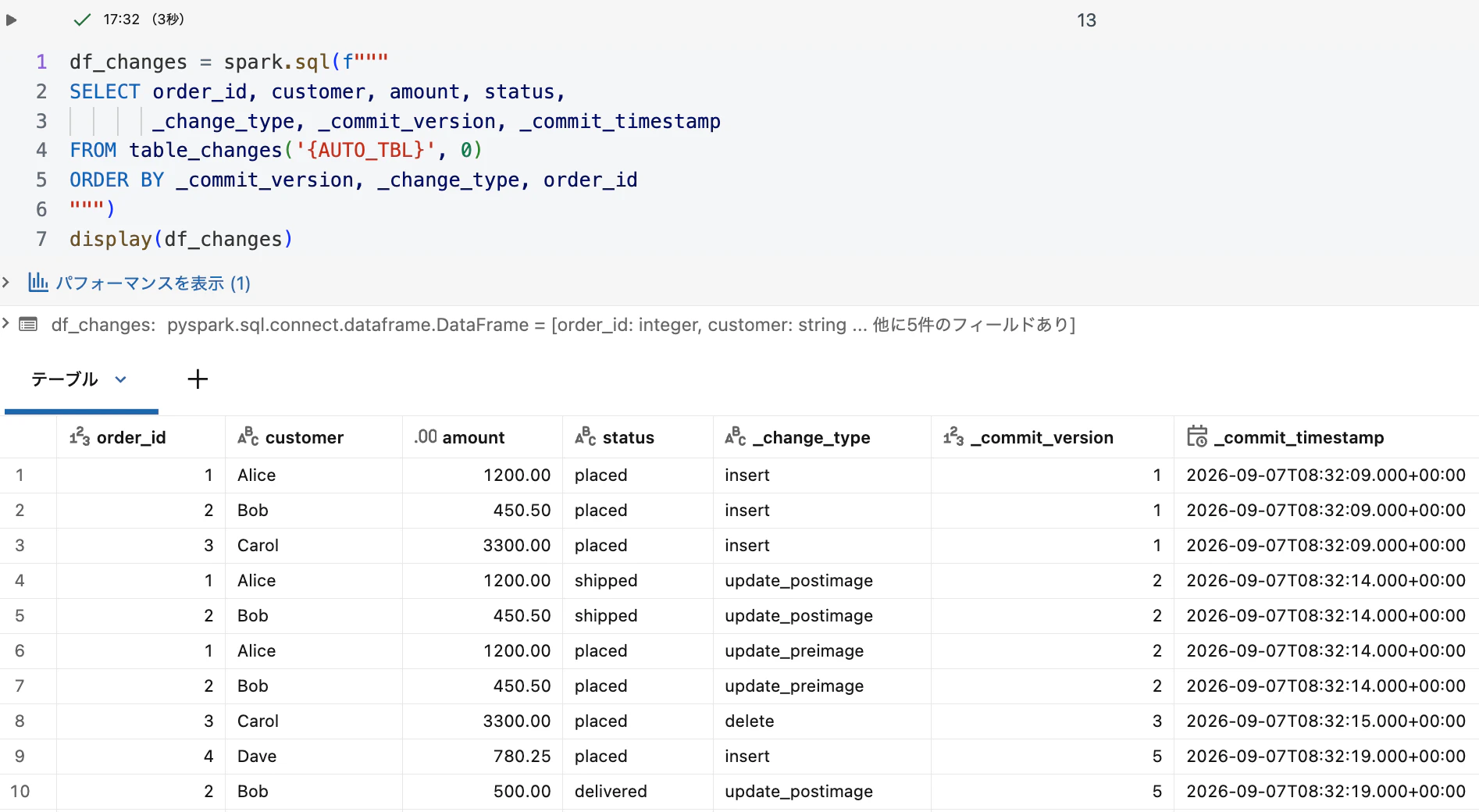
Task: Select 'update_preimage' cell in row 6
Action: [822, 651]
